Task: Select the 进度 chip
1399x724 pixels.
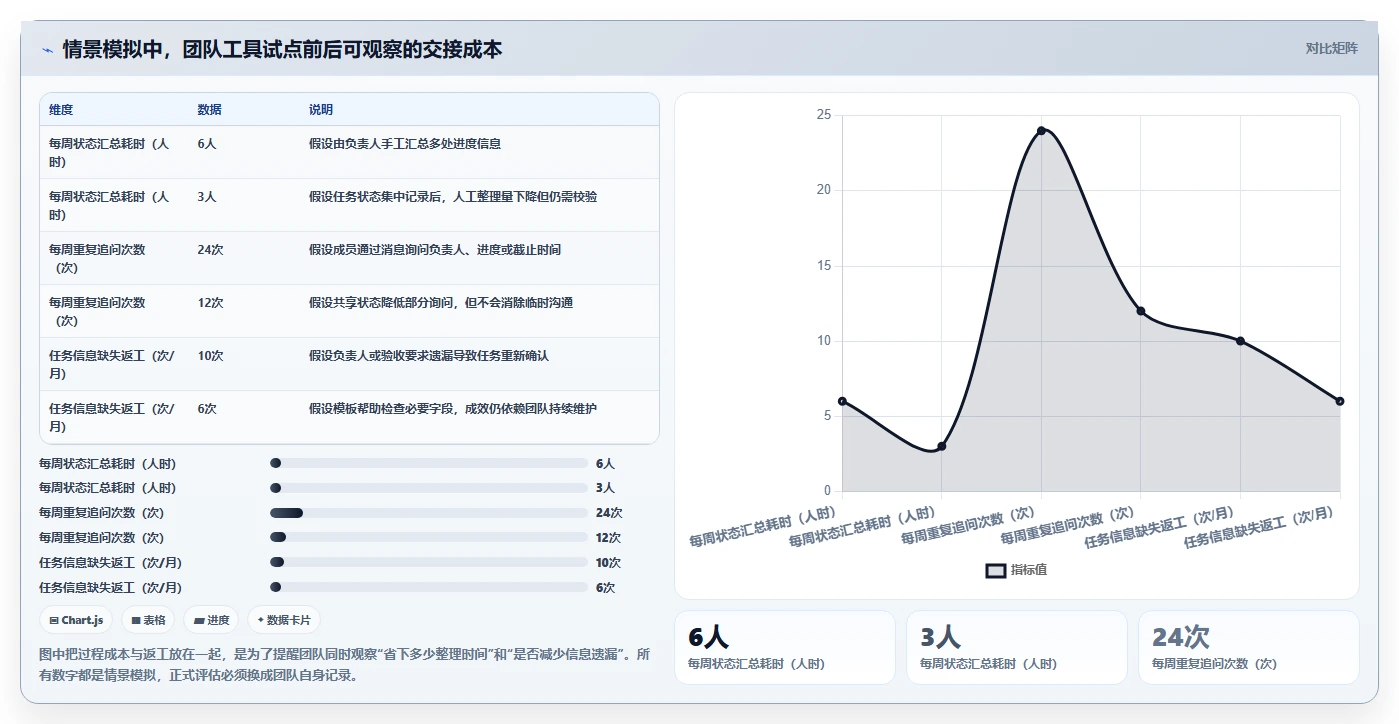Action: (212, 620)
